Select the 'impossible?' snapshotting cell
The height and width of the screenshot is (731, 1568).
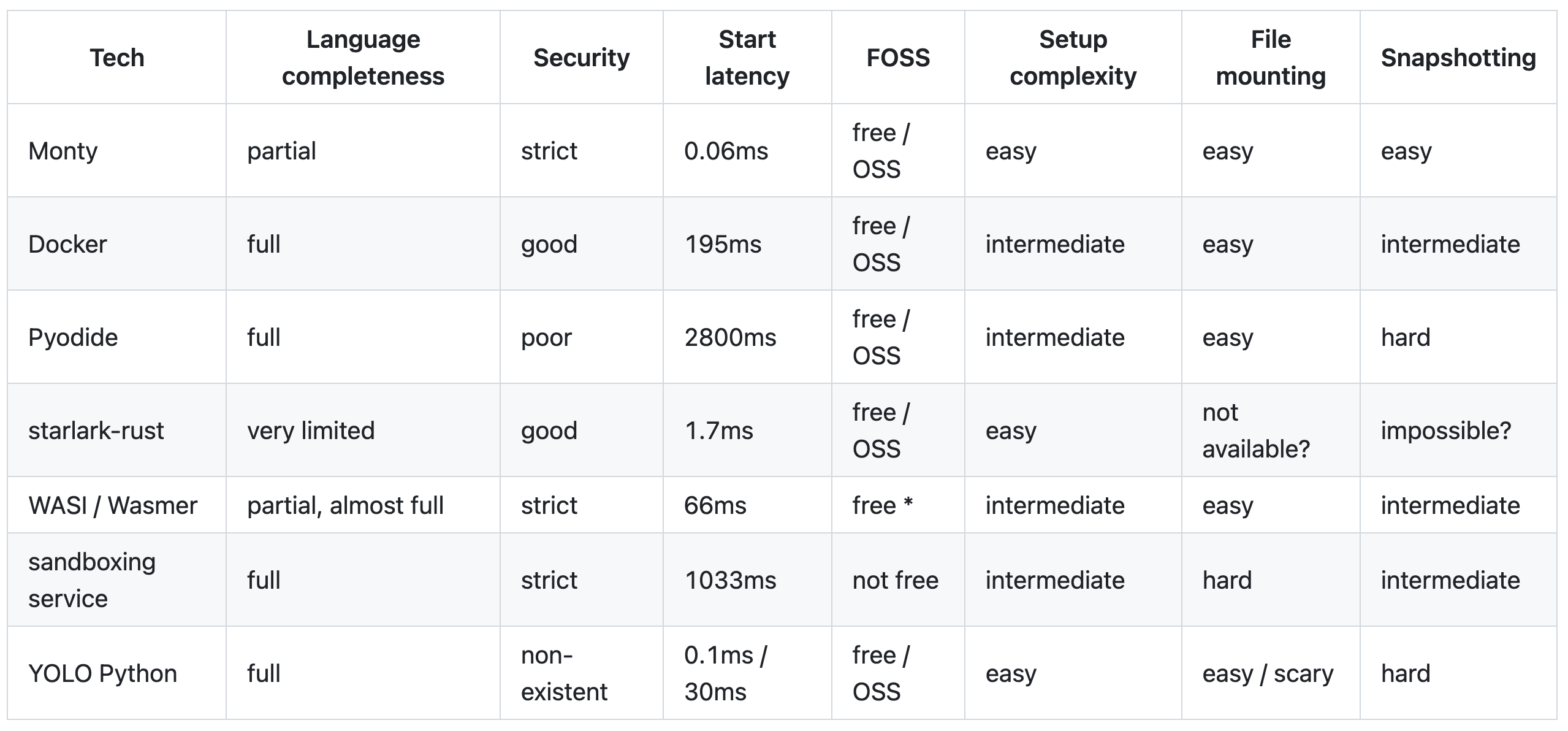[1445, 431]
